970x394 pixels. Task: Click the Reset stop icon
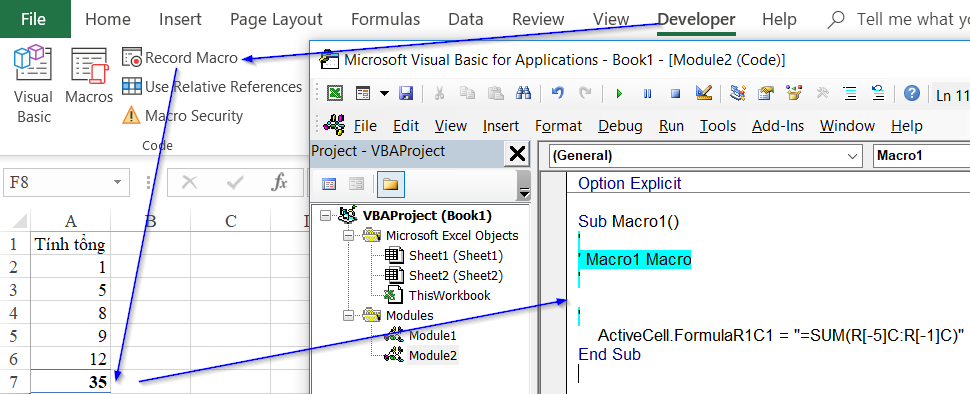coord(676,94)
